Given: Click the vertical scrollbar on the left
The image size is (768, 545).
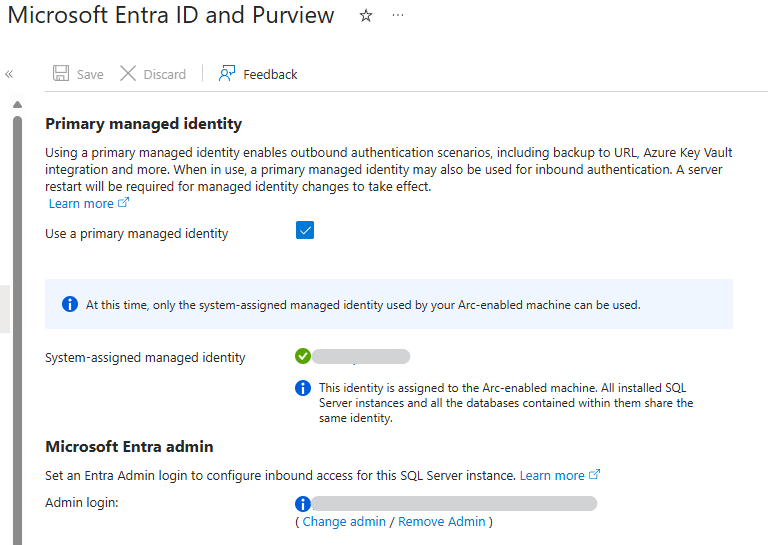Looking at the screenshot, I should (x=17, y=300).
